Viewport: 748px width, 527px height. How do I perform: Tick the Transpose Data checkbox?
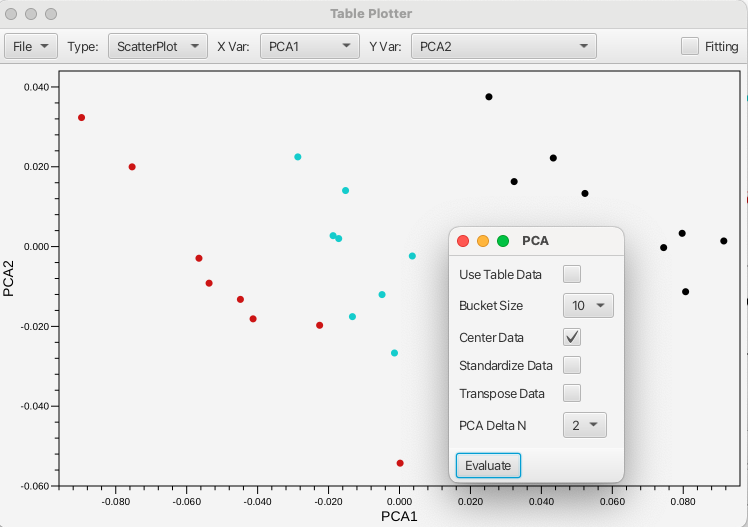pos(572,393)
